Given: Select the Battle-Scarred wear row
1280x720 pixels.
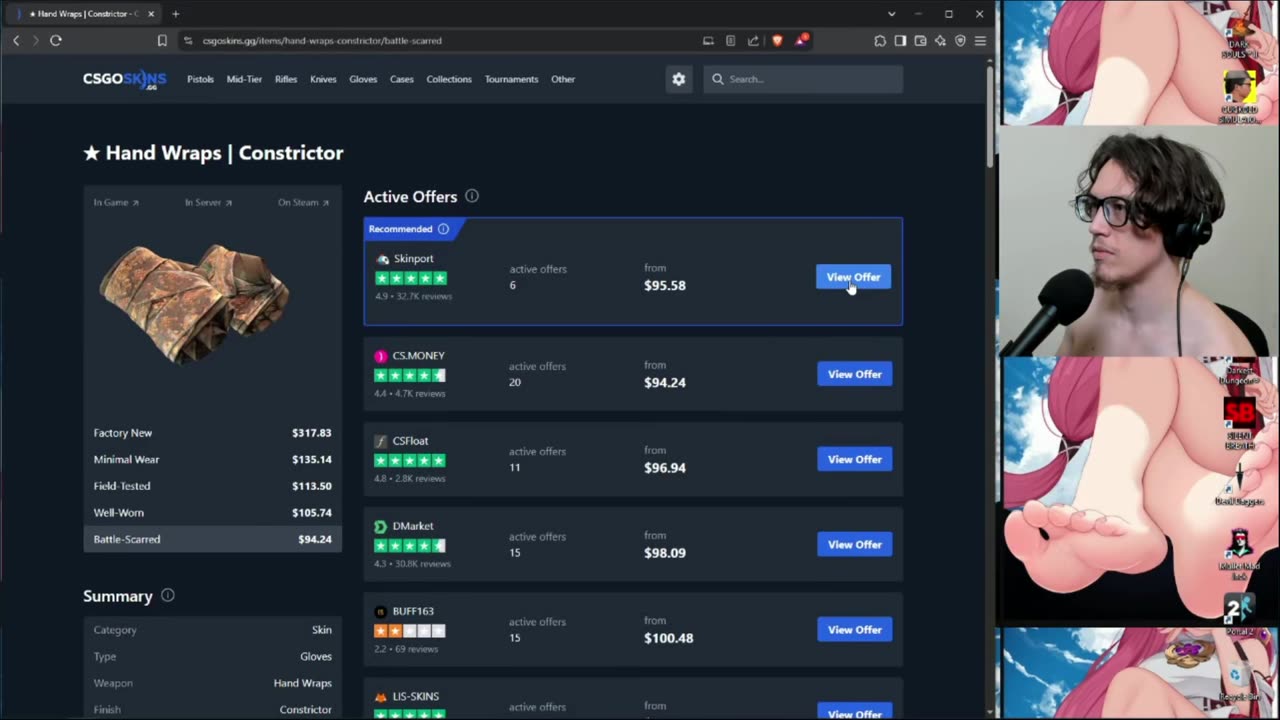Looking at the screenshot, I should (x=212, y=539).
